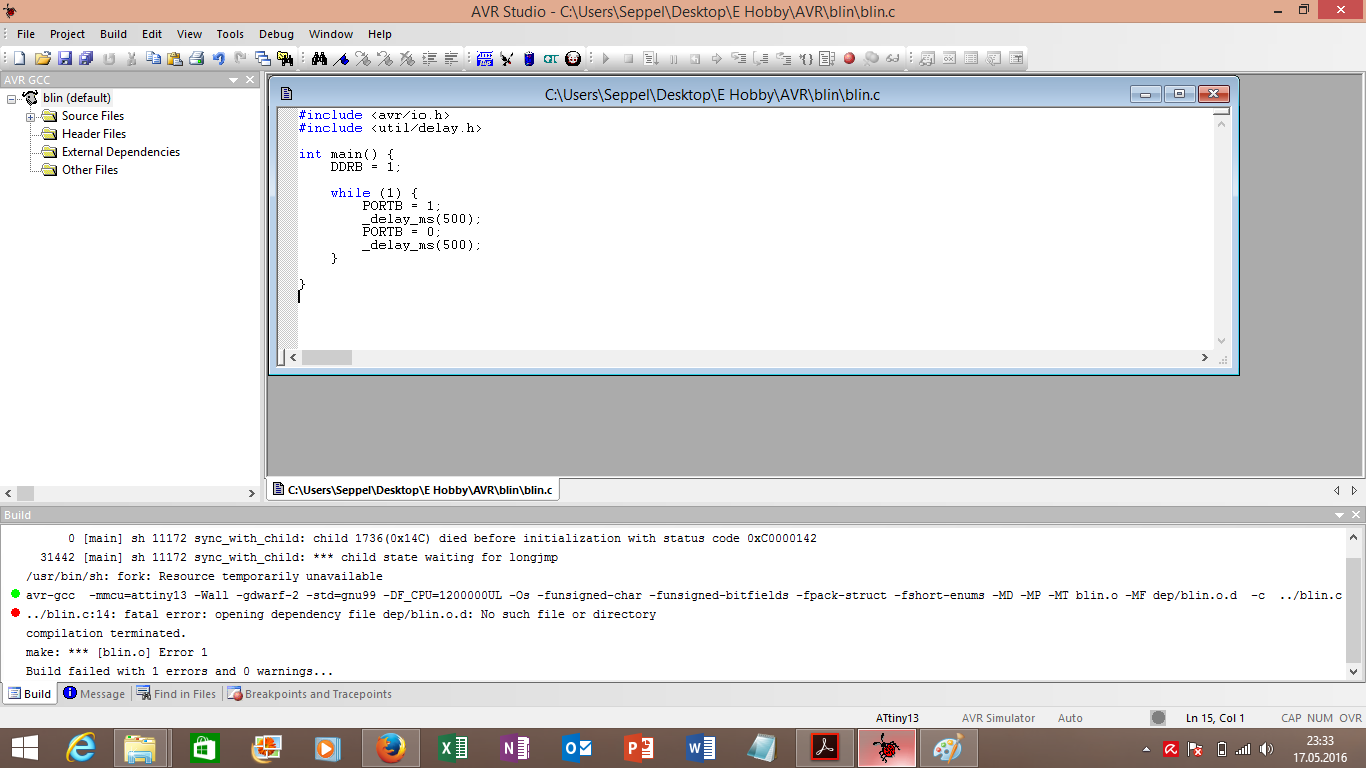Switch to the Find in Files tab
This screenshot has height=768, width=1366.
(x=176, y=694)
